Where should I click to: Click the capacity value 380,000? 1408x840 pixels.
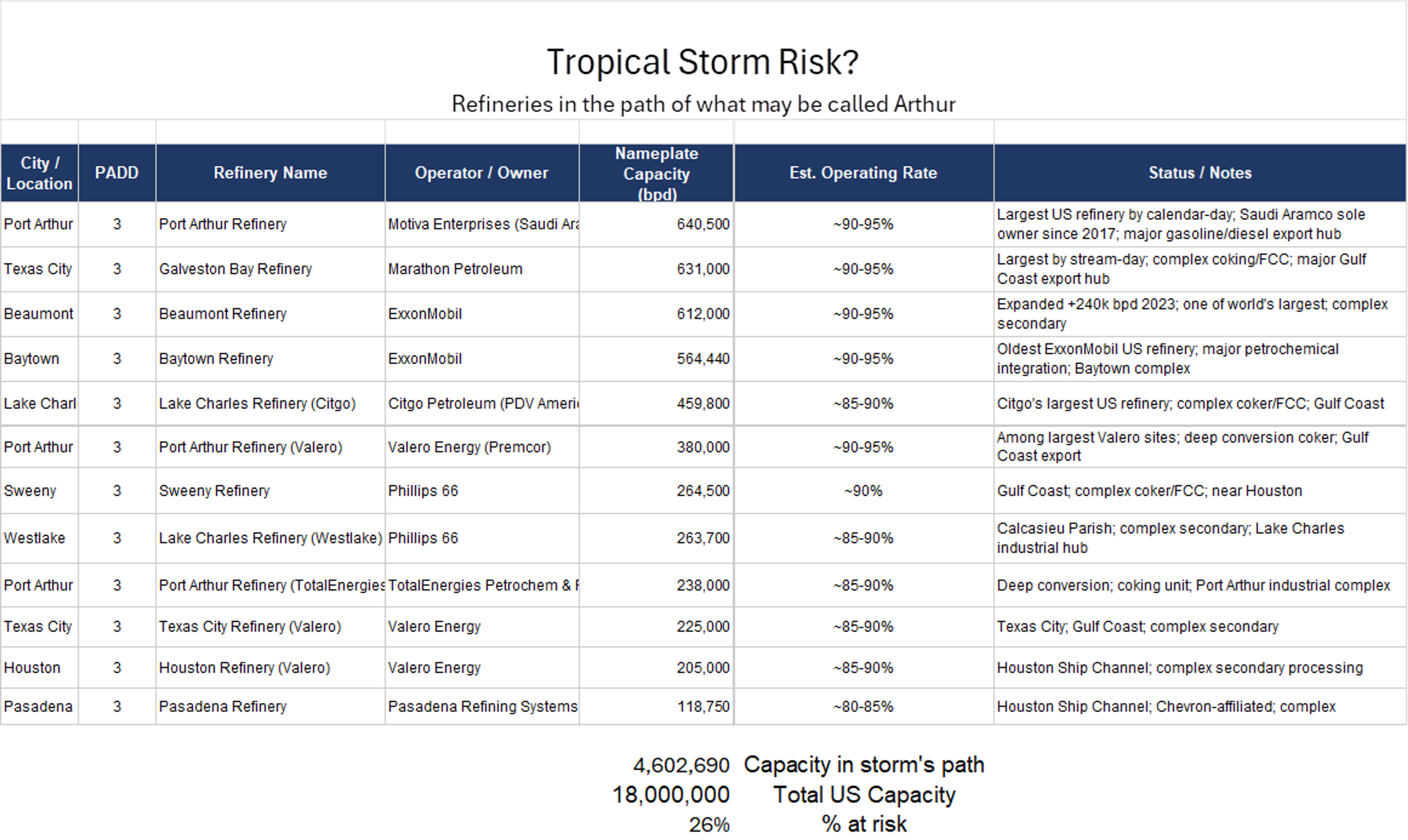(656, 447)
